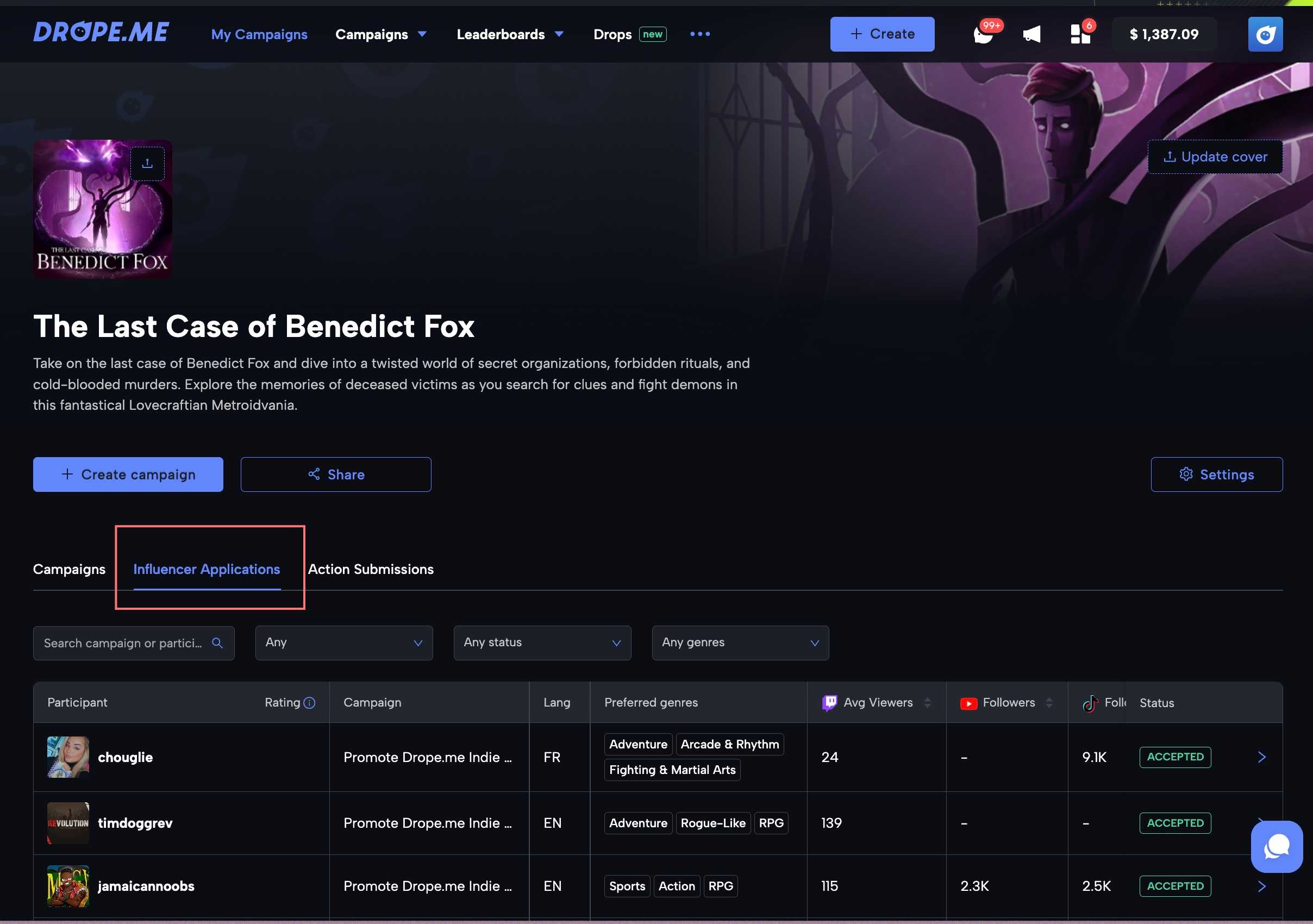Click the Arcade & Rhythm genre tag
Viewport: 1313px width, 924px height.
click(x=730, y=744)
